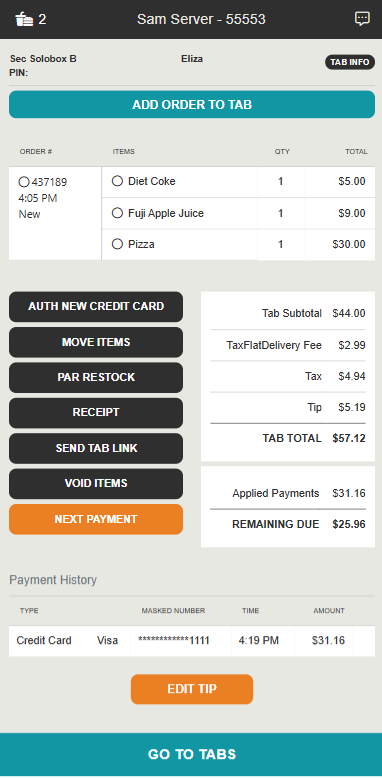Viewport: 382px width, 778px height.
Task: Open PAR RESTOCK
Action: pyautogui.click(x=96, y=378)
